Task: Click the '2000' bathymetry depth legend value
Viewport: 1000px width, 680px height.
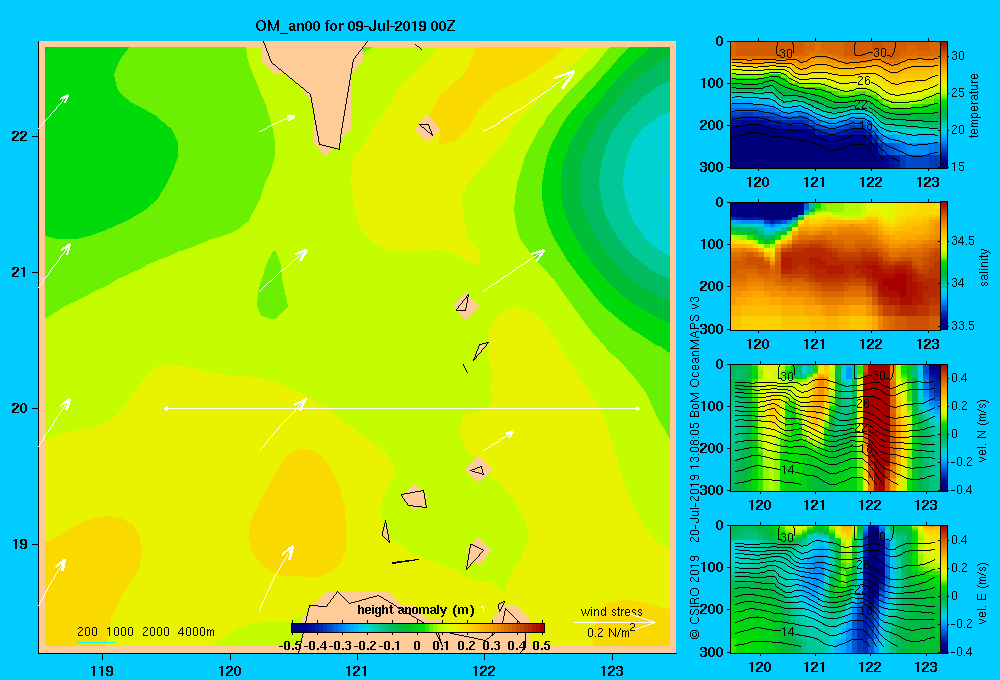Action: pos(156,632)
